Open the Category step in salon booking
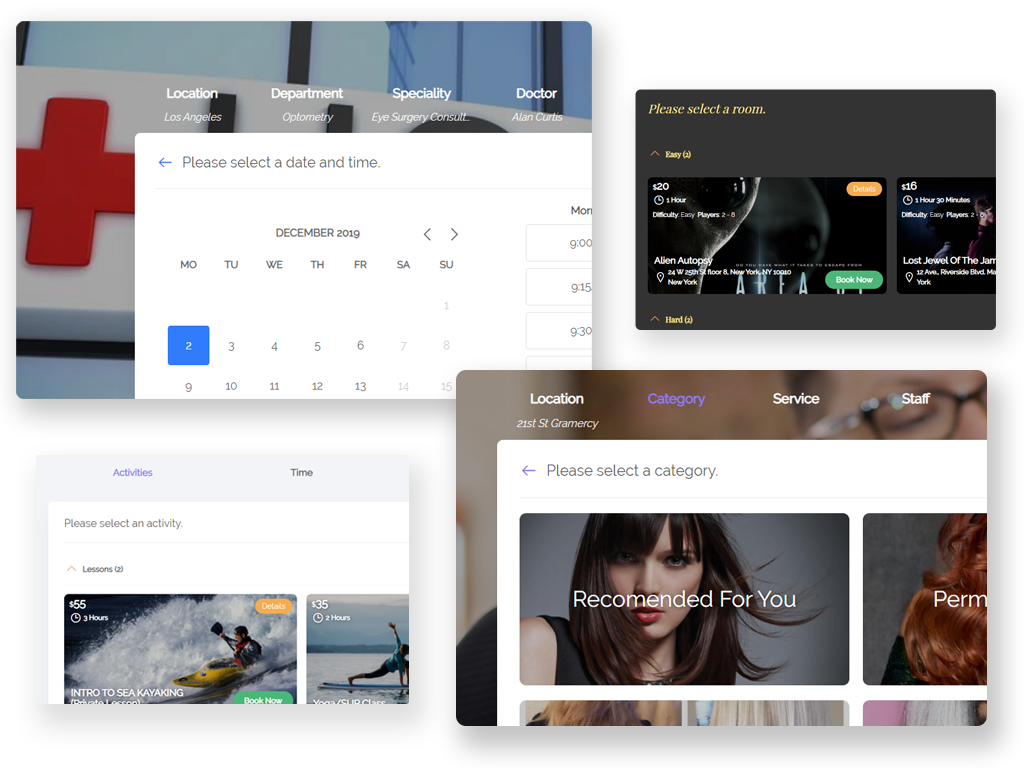Image resolution: width=1024 pixels, height=768 pixels. point(676,398)
